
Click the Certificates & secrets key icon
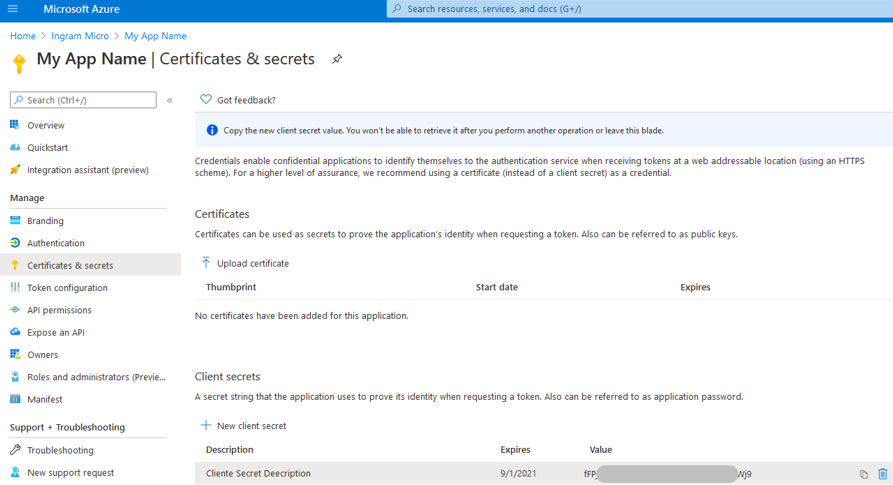[x=15, y=265]
